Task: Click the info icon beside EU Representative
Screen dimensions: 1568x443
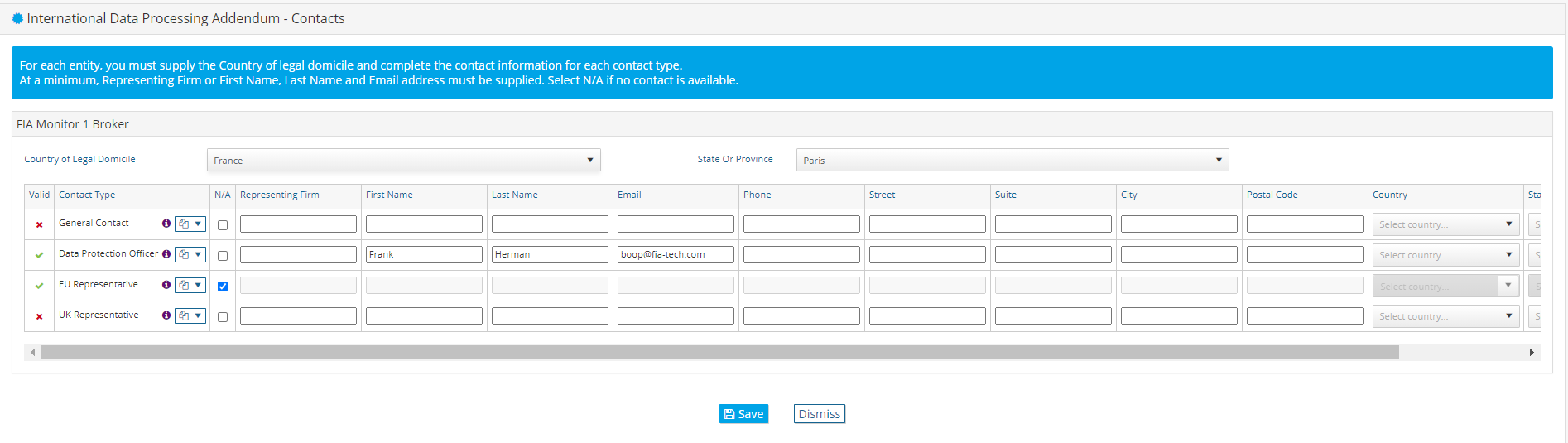Action: 166,285
